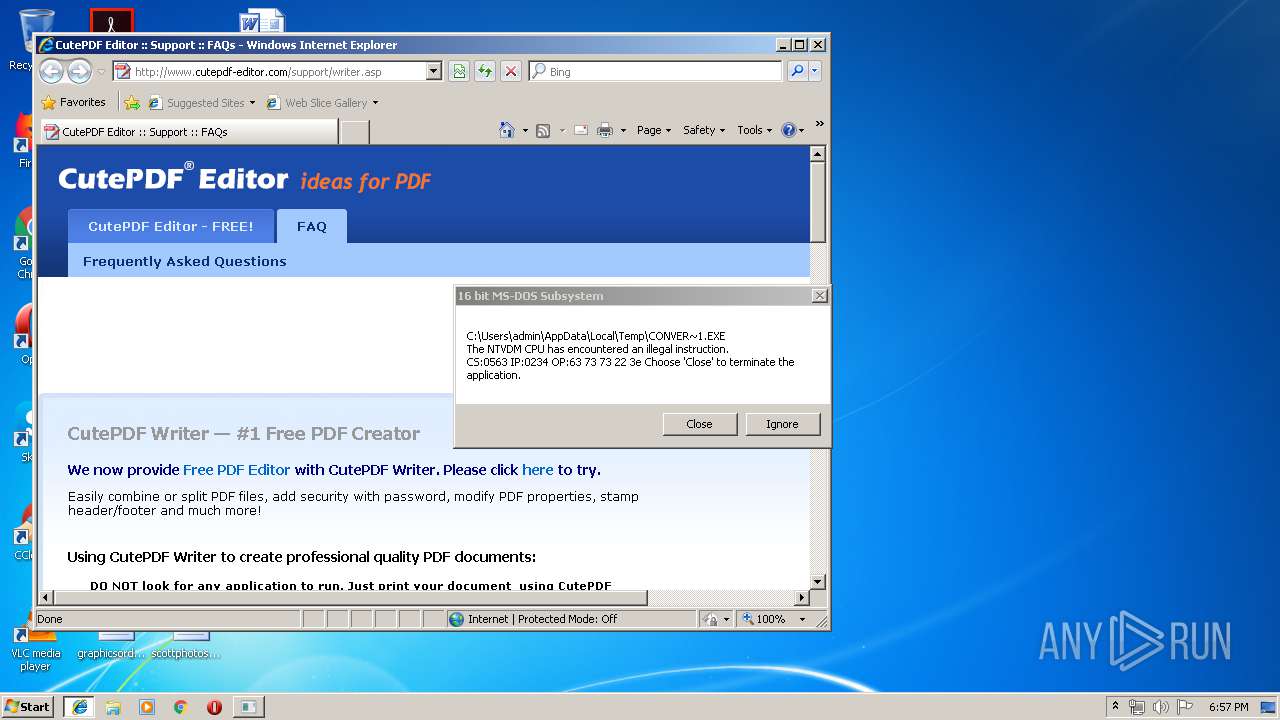Click the status bar privacy lock icon

tap(710, 619)
